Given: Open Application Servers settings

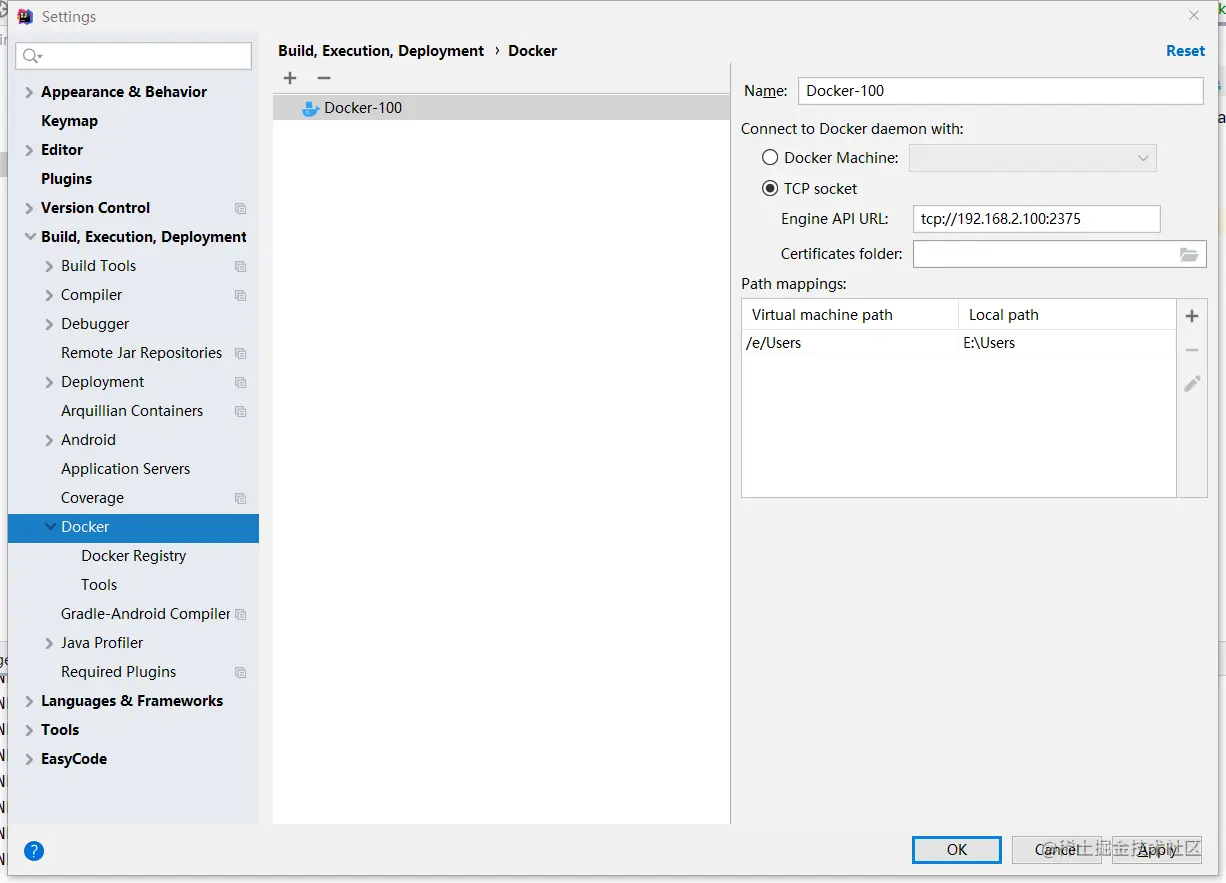Looking at the screenshot, I should [x=125, y=469].
